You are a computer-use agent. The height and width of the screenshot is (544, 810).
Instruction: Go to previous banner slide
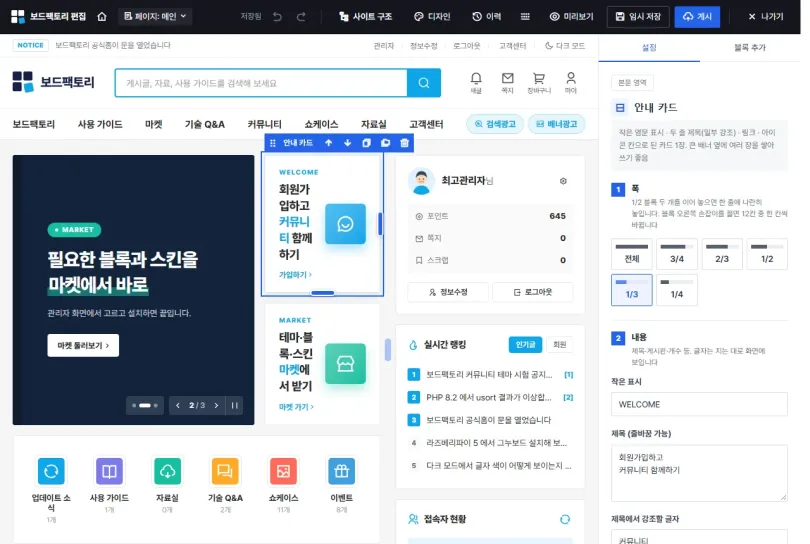pos(178,406)
